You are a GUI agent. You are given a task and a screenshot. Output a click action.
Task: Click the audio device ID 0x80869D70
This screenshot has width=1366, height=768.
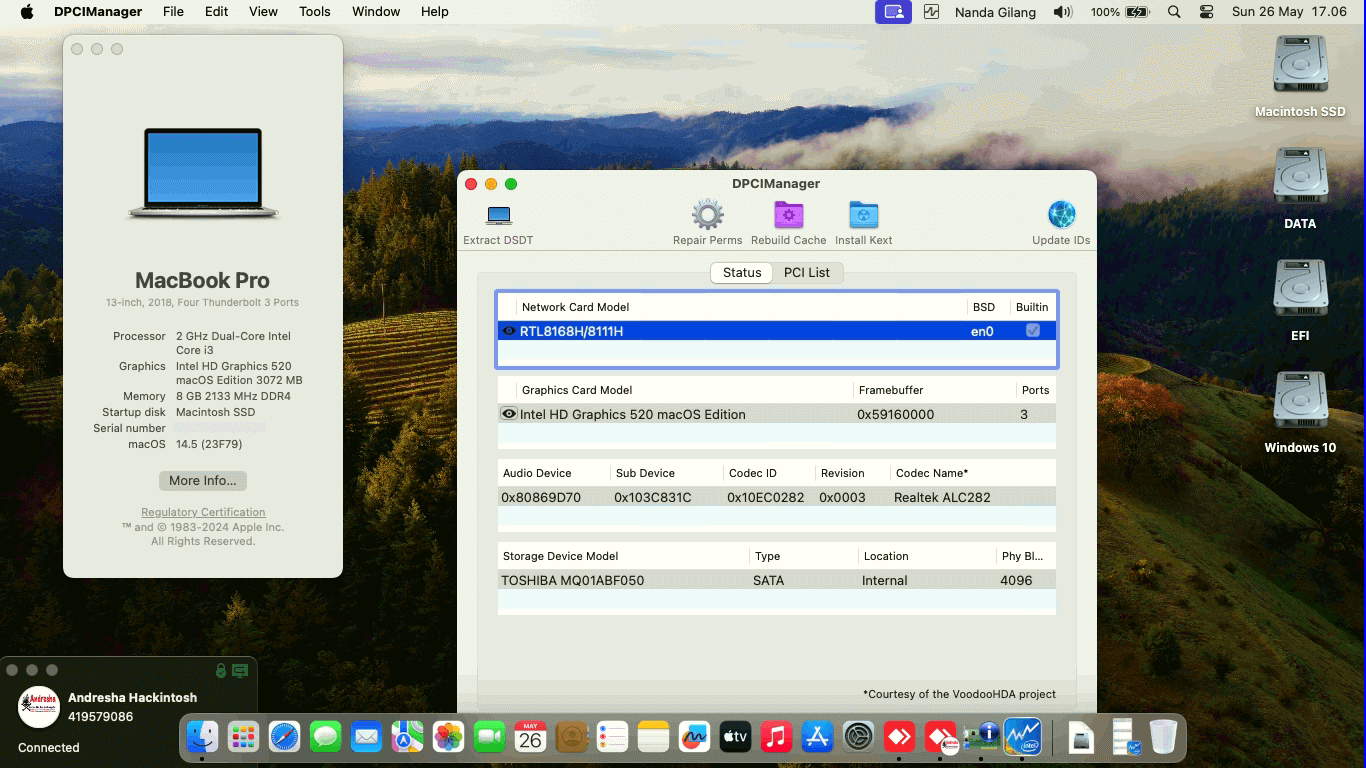click(x=541, y=497)
